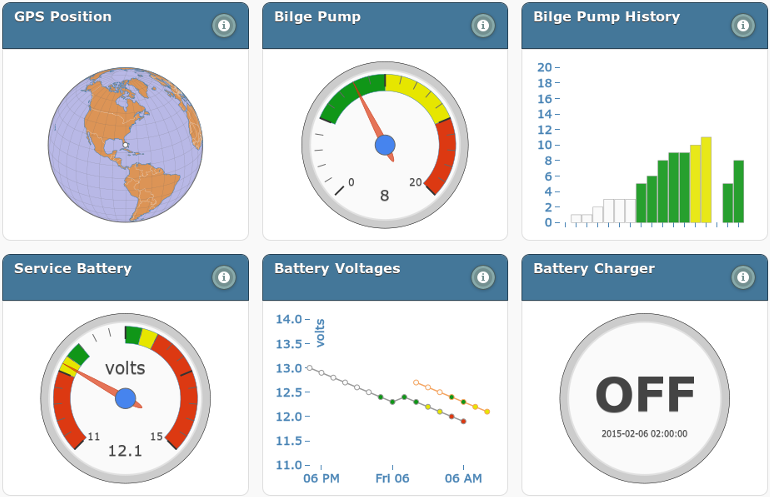Open the Battery Voltages info icon
Viewport: 770px width, 497px height.
(x=483, y=277)
